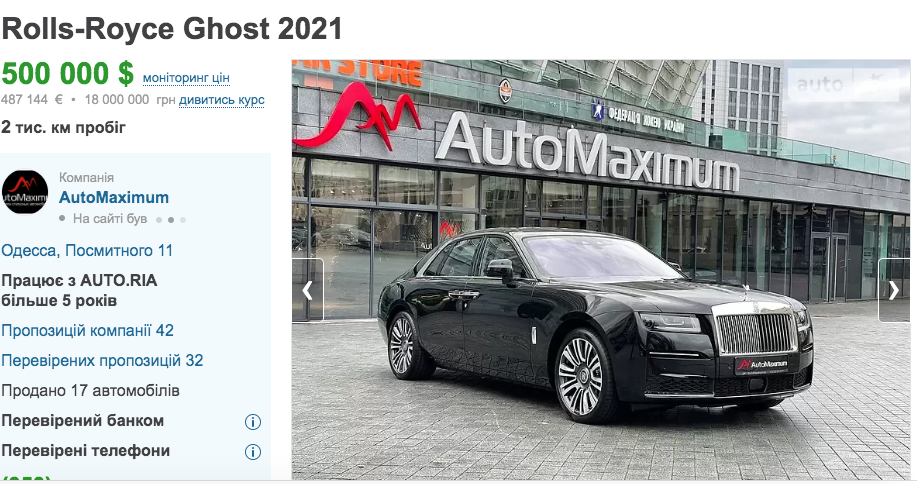Click Перевірені телефони label
Screen dimensions: 917x484
pyautogui.click(x=85, y=451)
